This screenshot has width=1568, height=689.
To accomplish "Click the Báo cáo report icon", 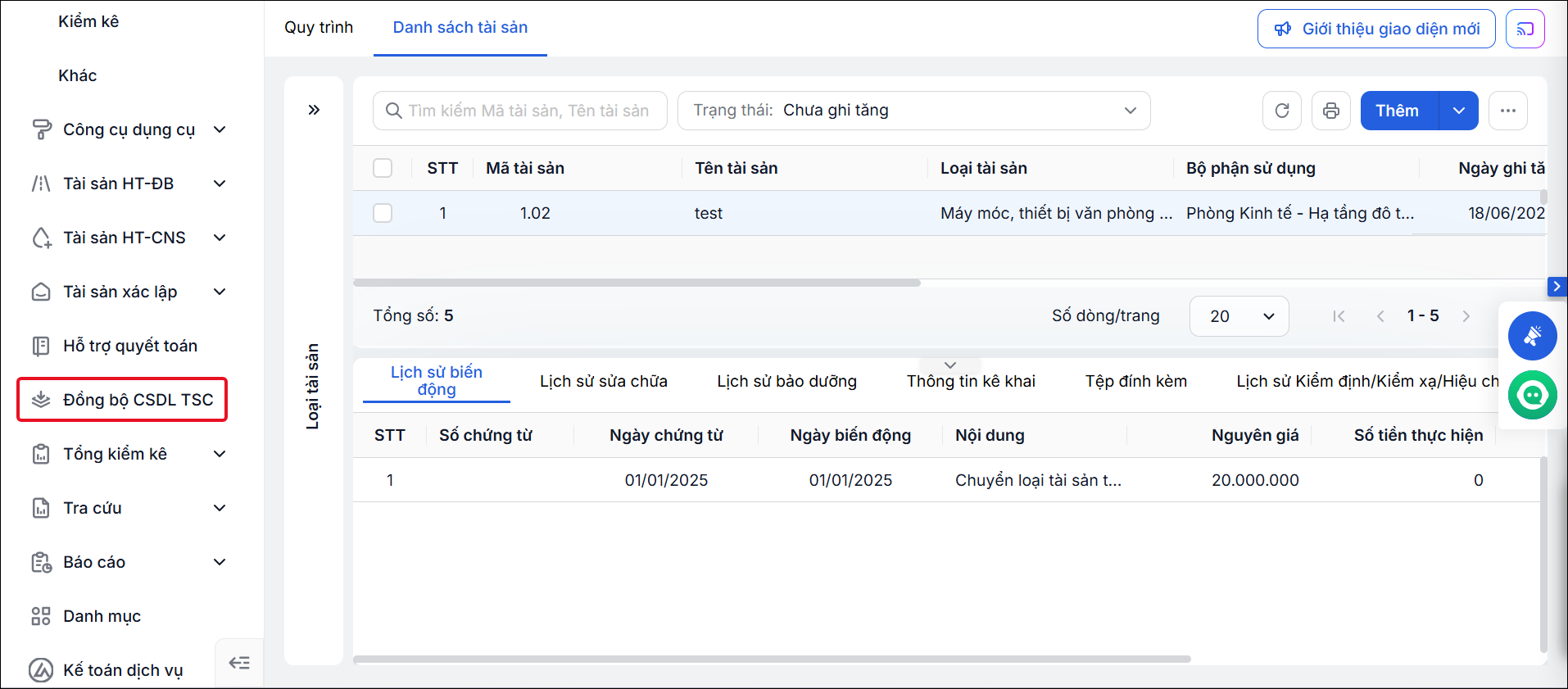I will (41, 562).
